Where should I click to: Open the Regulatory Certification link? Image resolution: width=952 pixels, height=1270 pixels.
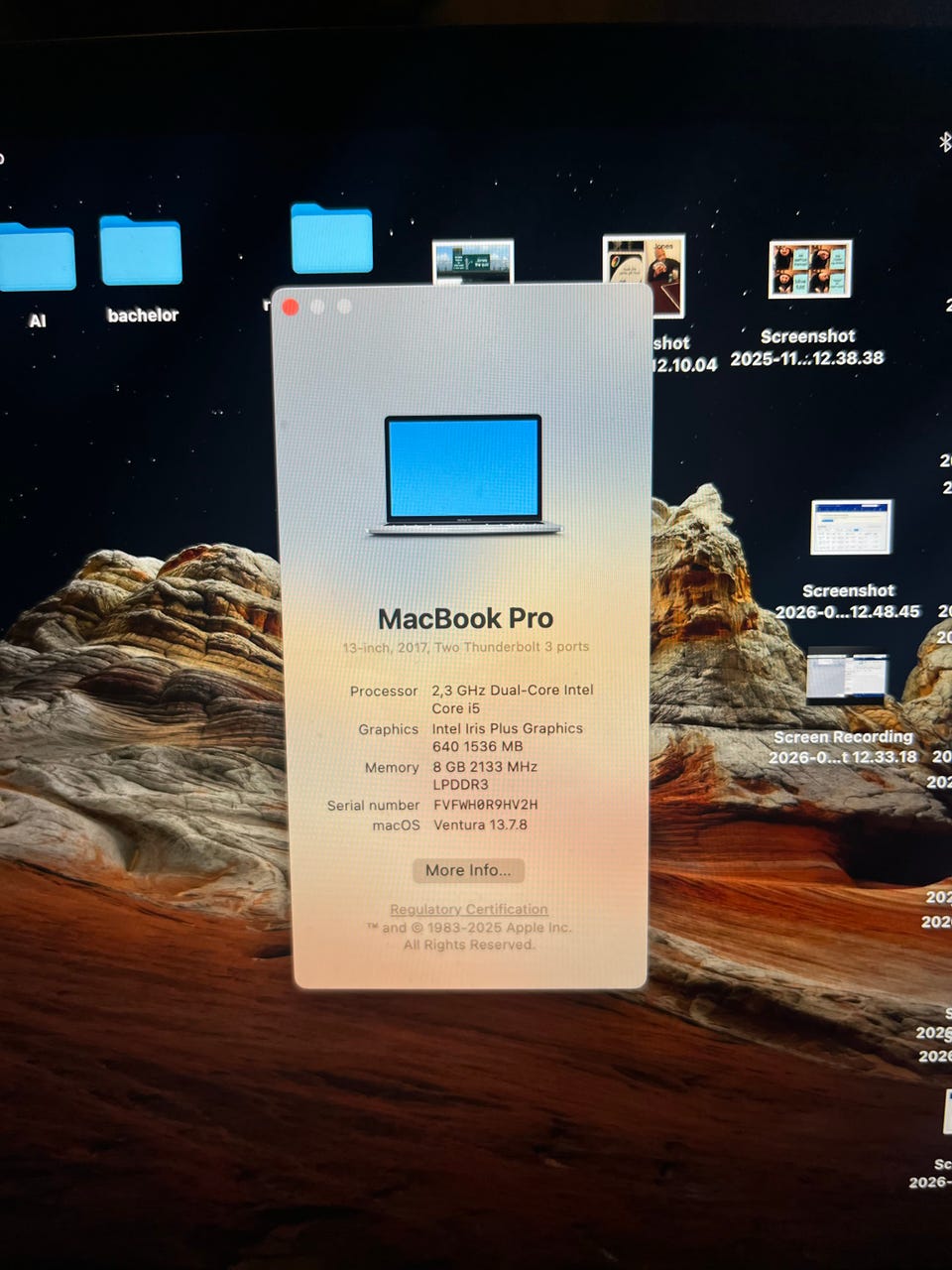tap(469, 909)
